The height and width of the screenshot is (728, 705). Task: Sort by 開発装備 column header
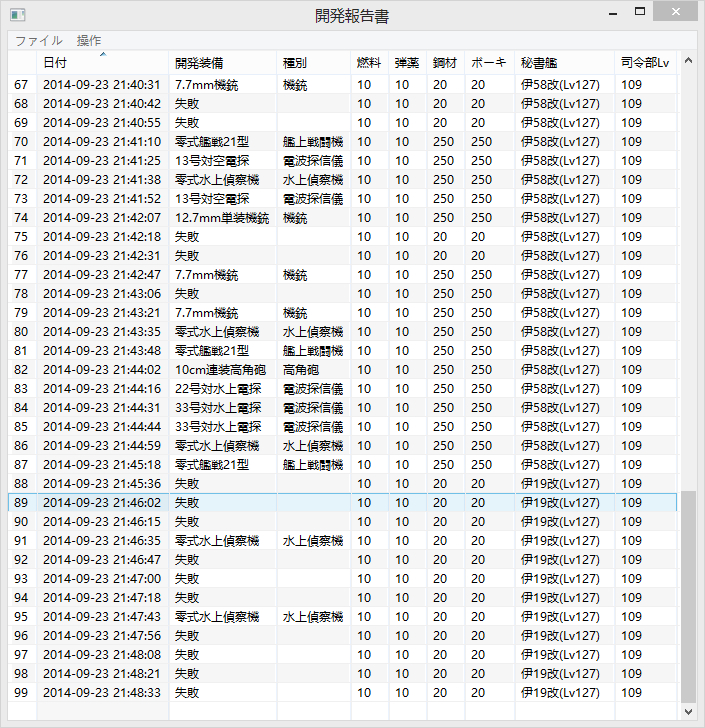click(x=223, y=63)
